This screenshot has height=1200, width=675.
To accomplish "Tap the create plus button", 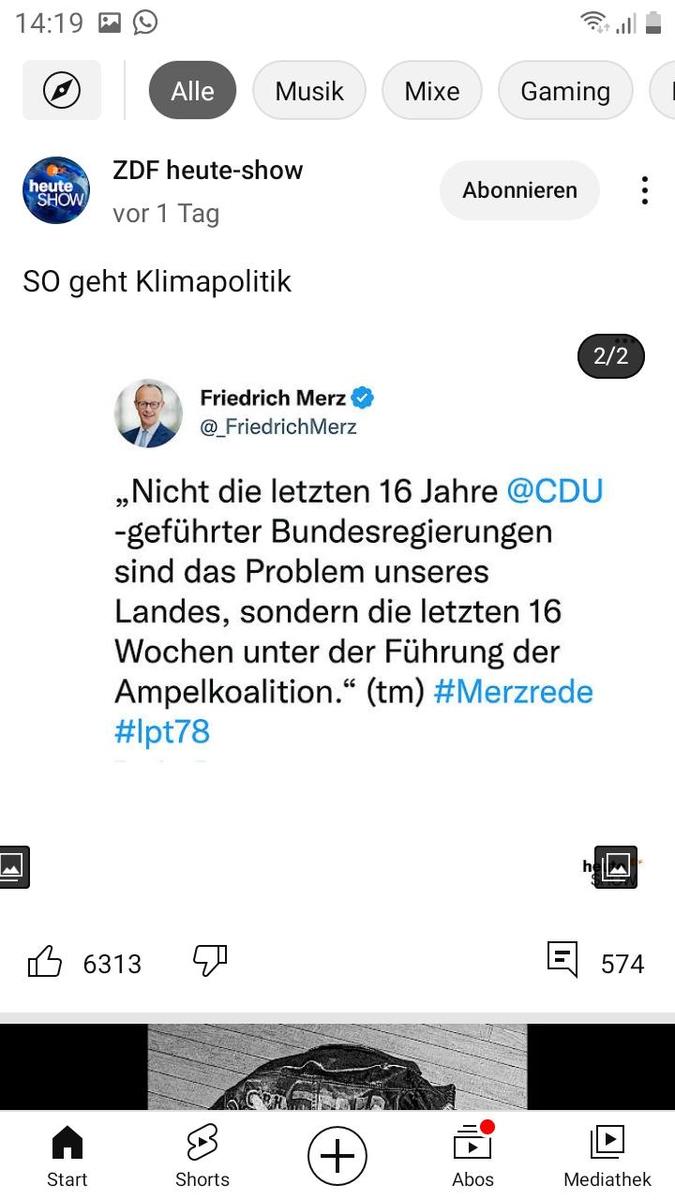I will [x=337, y=1157].
